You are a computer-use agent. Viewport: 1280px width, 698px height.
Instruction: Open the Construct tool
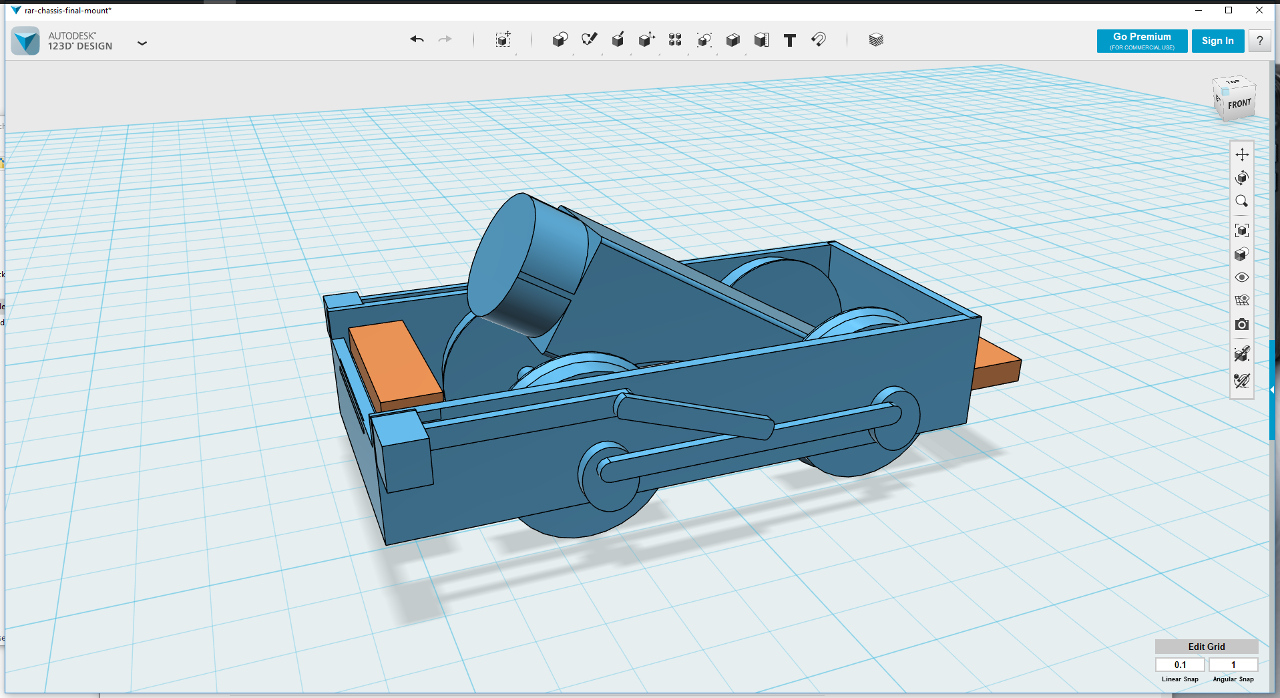click(619, 40)
